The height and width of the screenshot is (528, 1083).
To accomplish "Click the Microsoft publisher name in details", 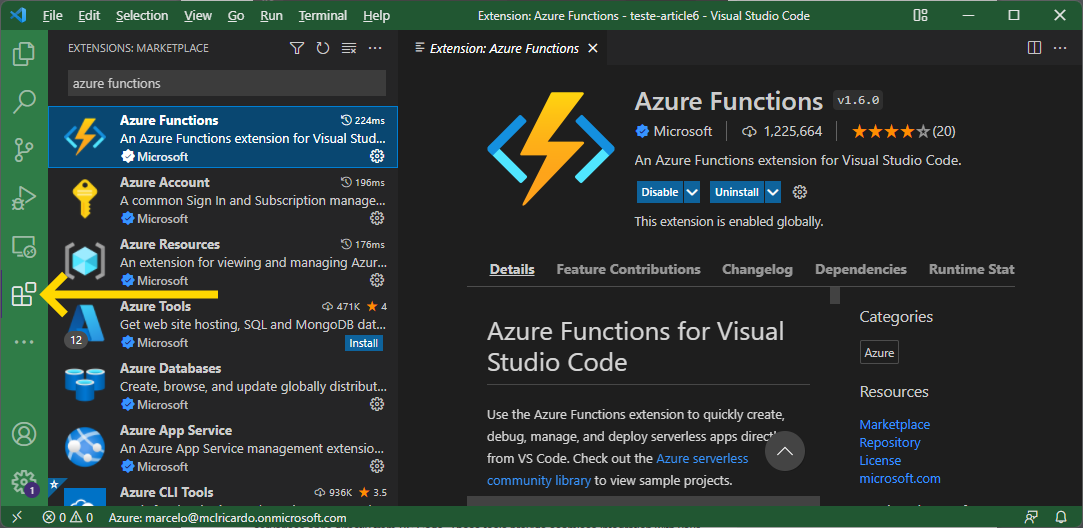I will (x=682, y=131).
